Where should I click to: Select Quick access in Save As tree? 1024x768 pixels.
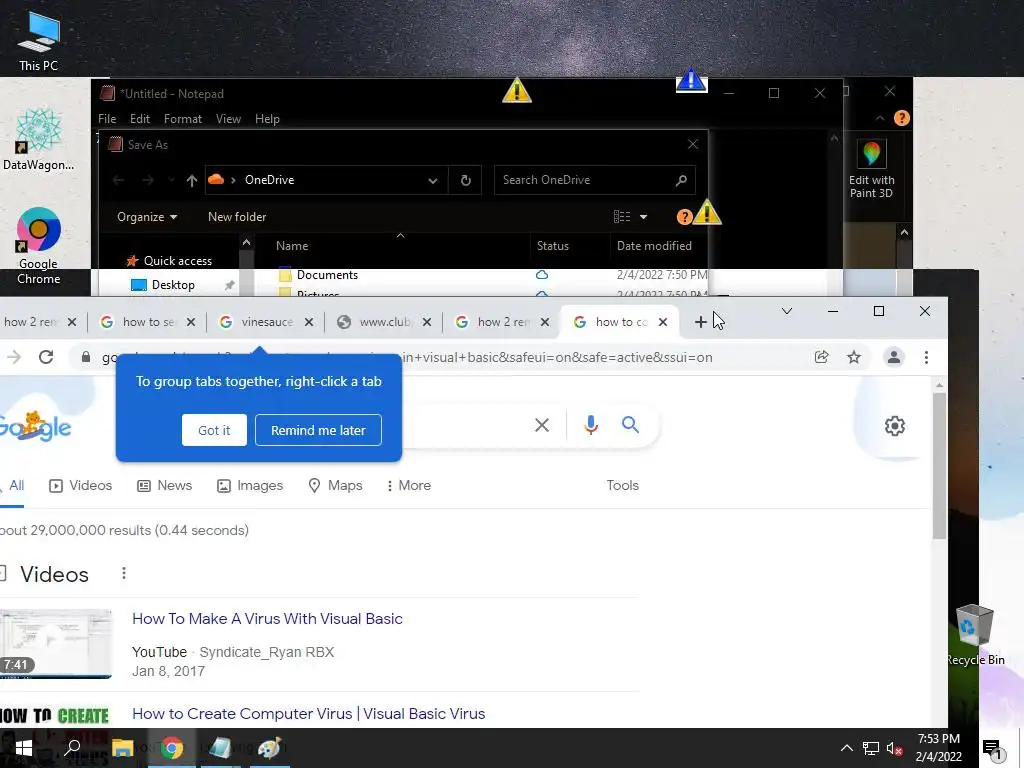(169, 261)
